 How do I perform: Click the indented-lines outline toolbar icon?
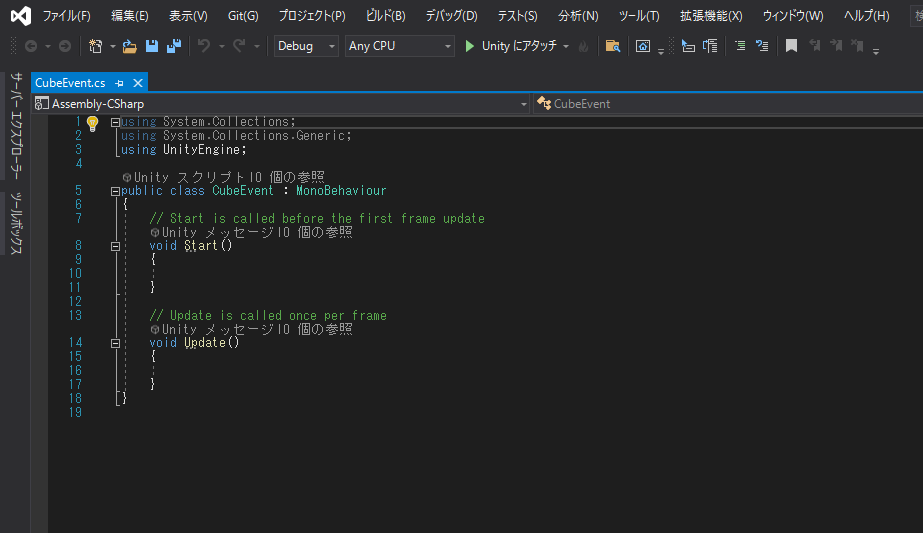pyautogui.click(x=710, y=46)
